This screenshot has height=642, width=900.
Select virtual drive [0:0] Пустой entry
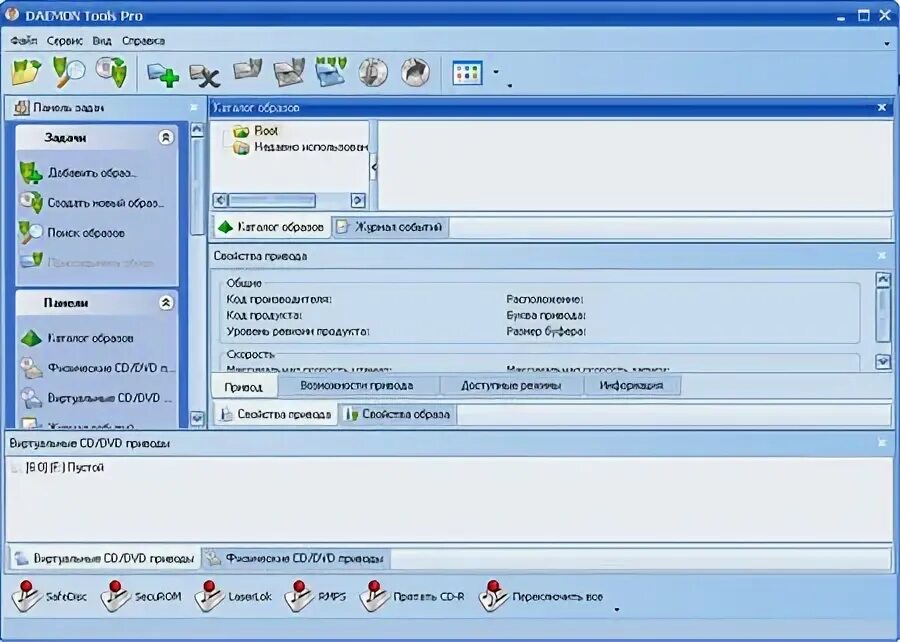[57, 468]
